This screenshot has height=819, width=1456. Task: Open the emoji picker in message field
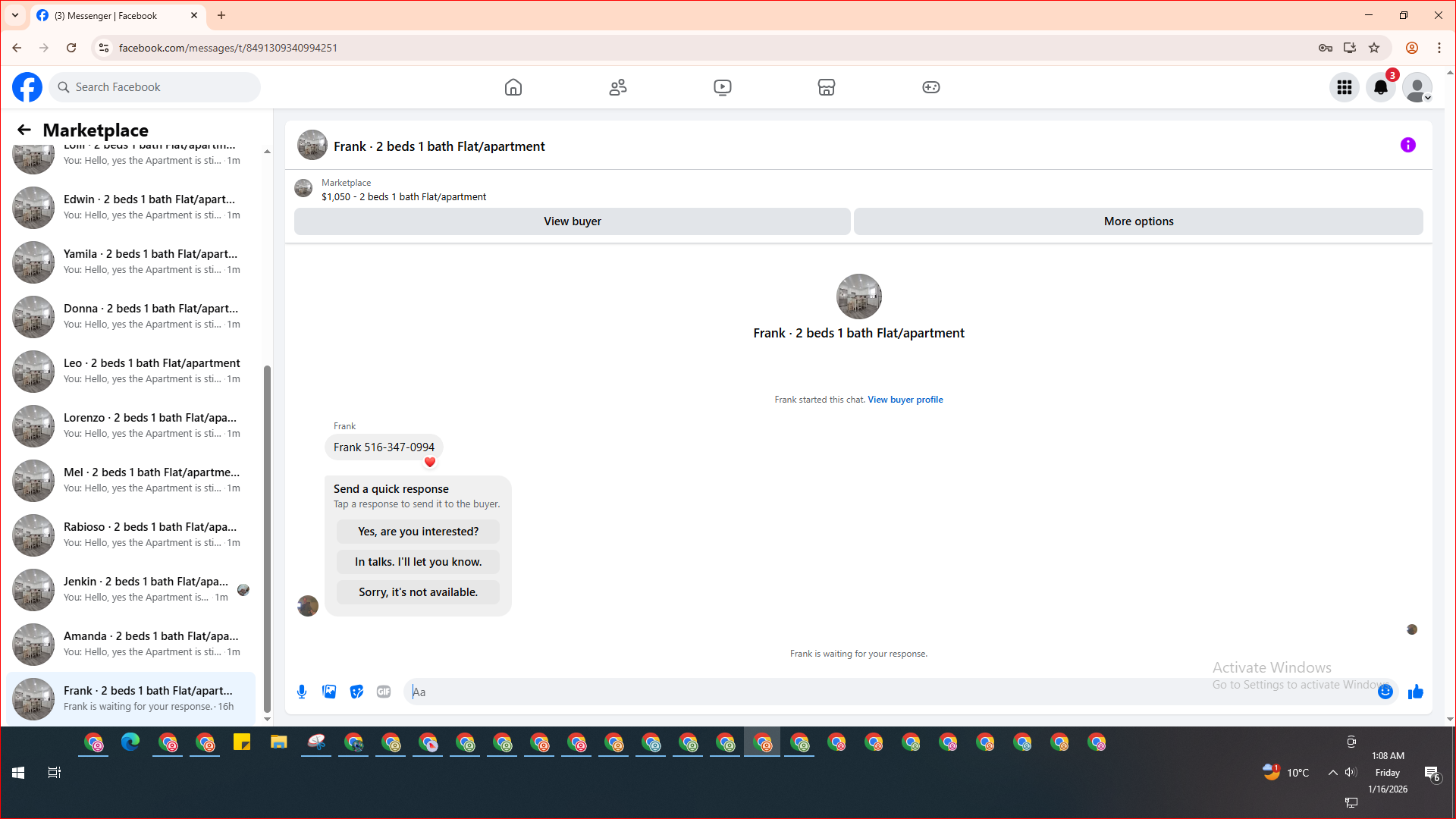coord(1385,692)
